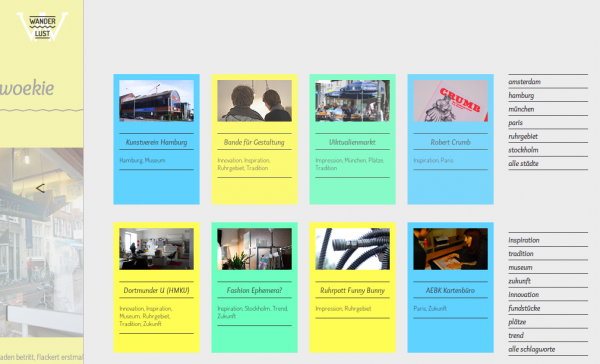The image size is (600, 364).
Task: Open AEBK Kartenbüro card title
Action: tap(450, 290)
